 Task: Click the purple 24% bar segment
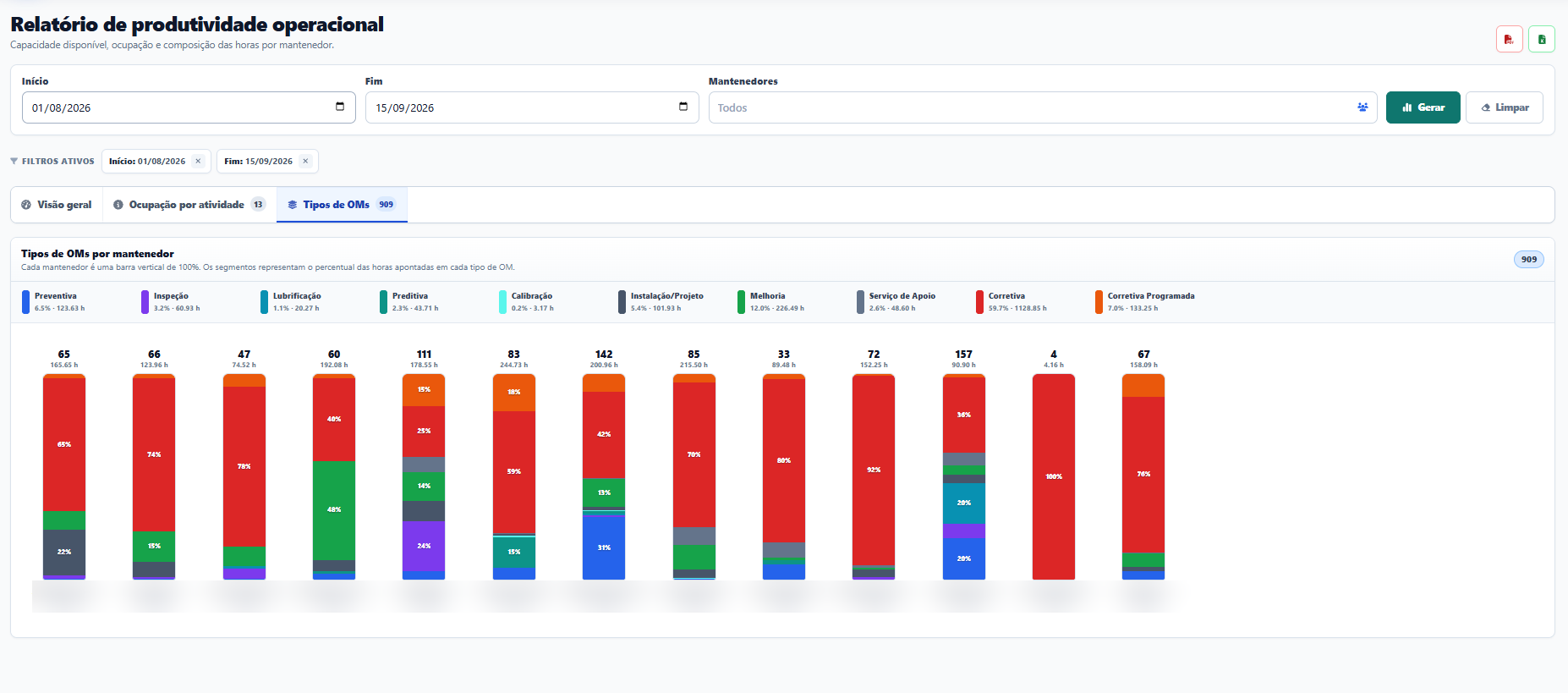(x=424, y=546)
